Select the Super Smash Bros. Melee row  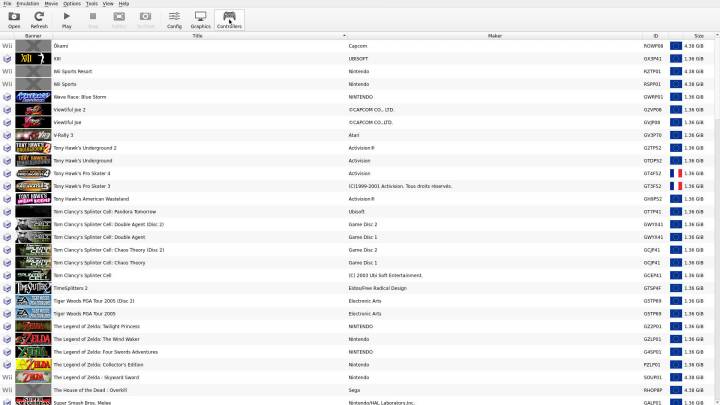tap(358, 402)
